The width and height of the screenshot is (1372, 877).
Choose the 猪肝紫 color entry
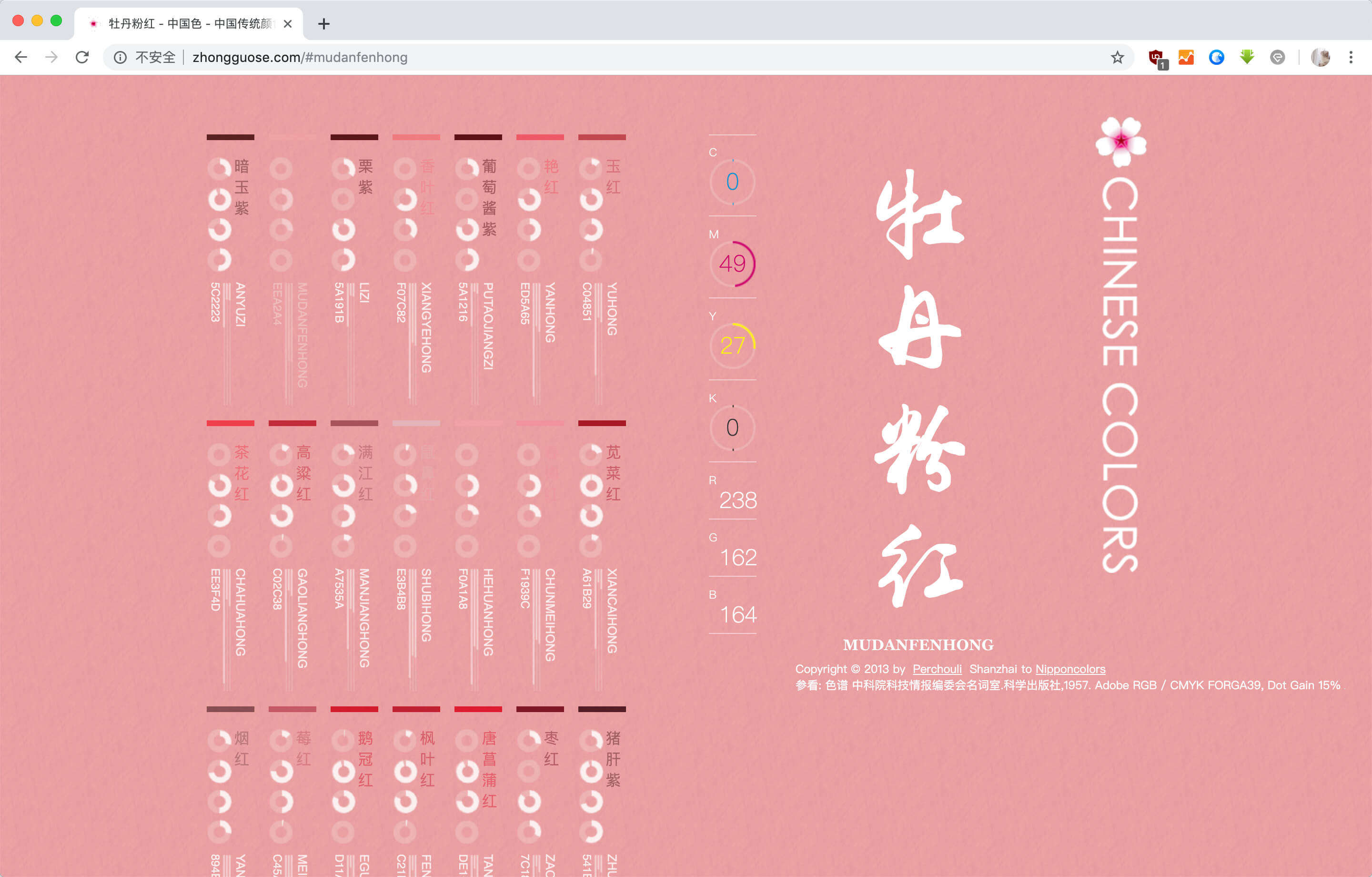coord(602,792)
